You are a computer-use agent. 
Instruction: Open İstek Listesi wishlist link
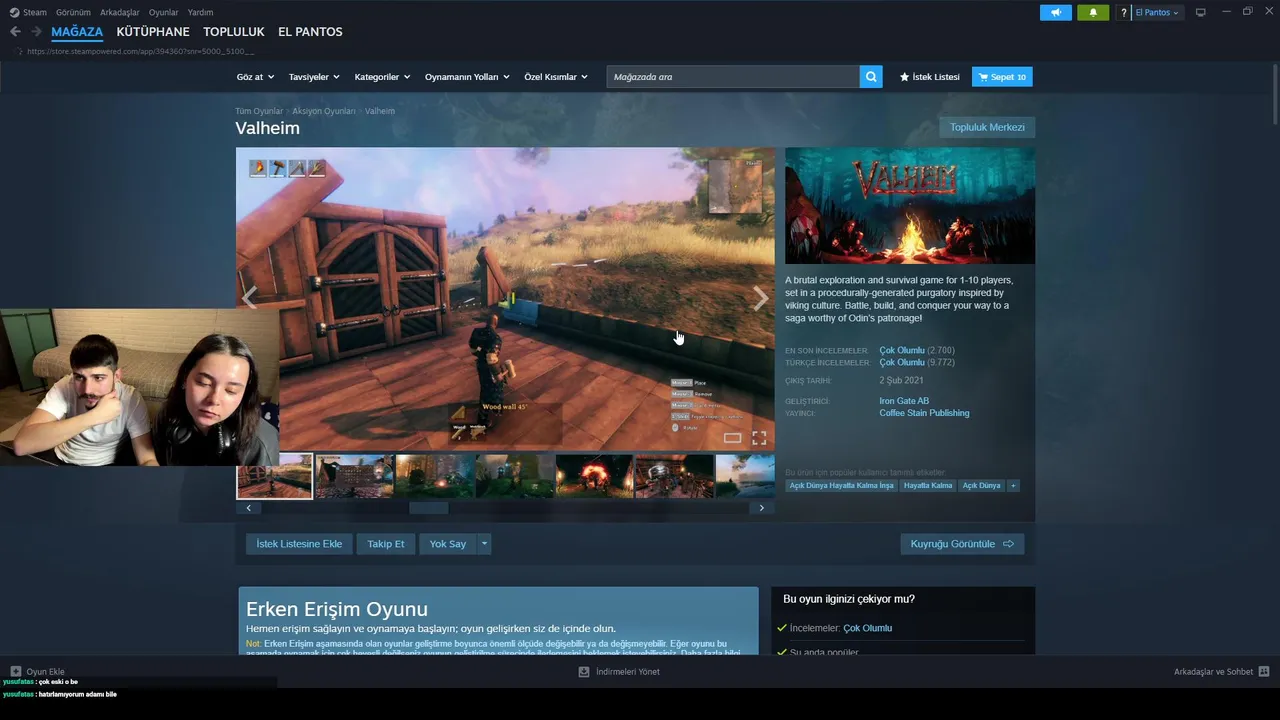pos(930,77)
